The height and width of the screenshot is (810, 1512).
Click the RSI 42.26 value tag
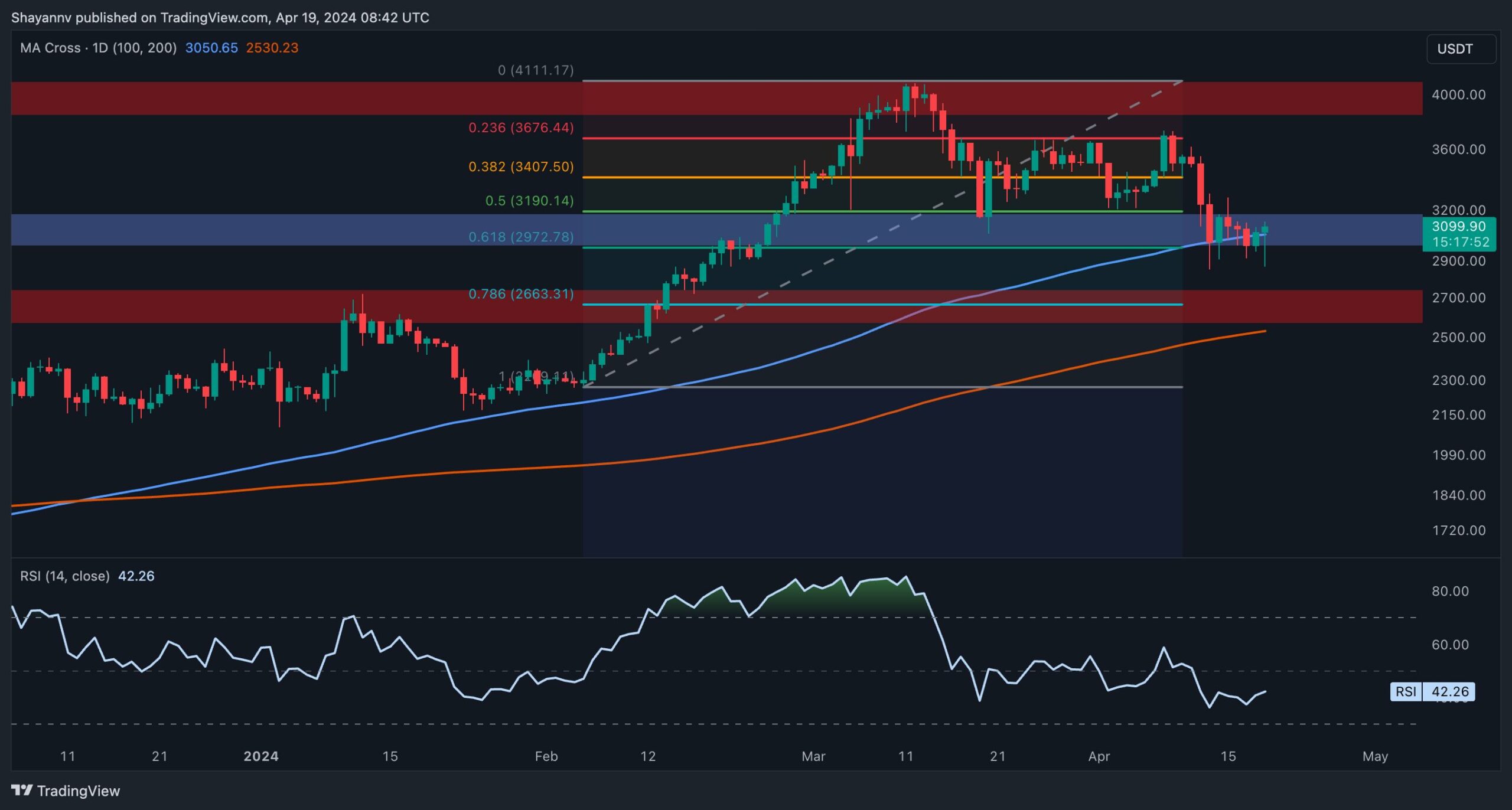[1449, 691]
